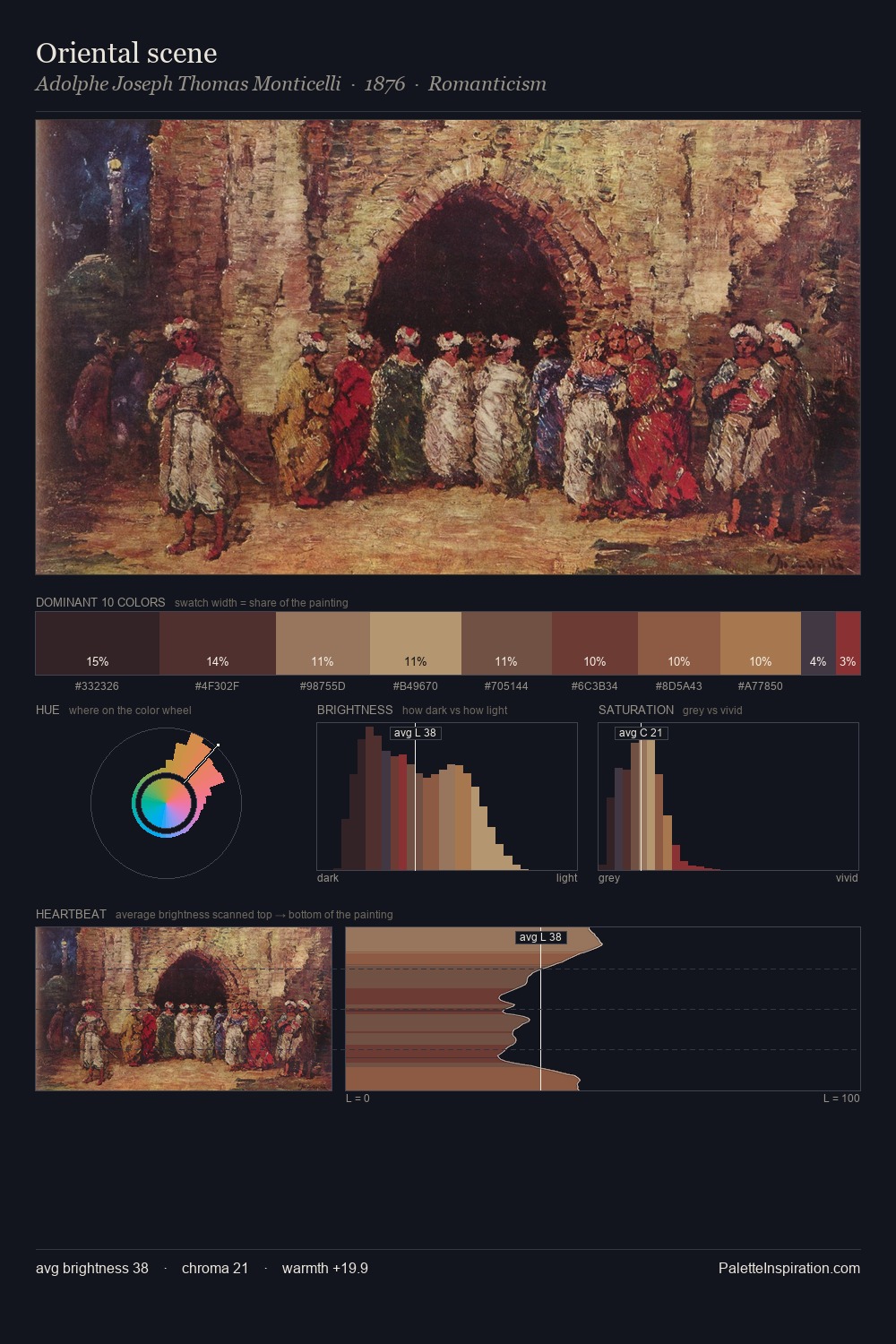The height and width of the screenshot is (1344, 896).
Task: Click the L = 100 axis label
Action: click(841, 1098)
